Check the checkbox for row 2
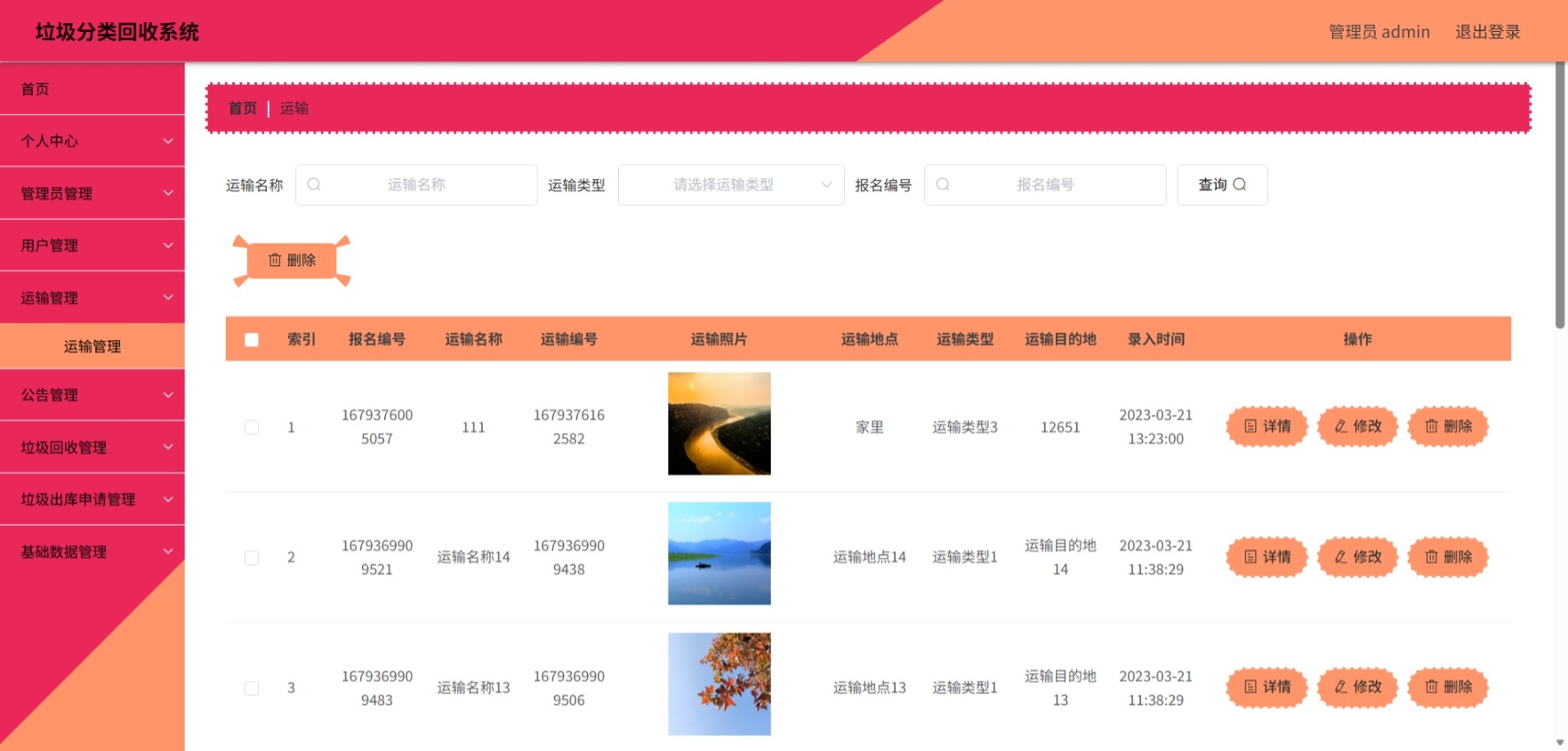1568x751 pixels. (252, 558)
